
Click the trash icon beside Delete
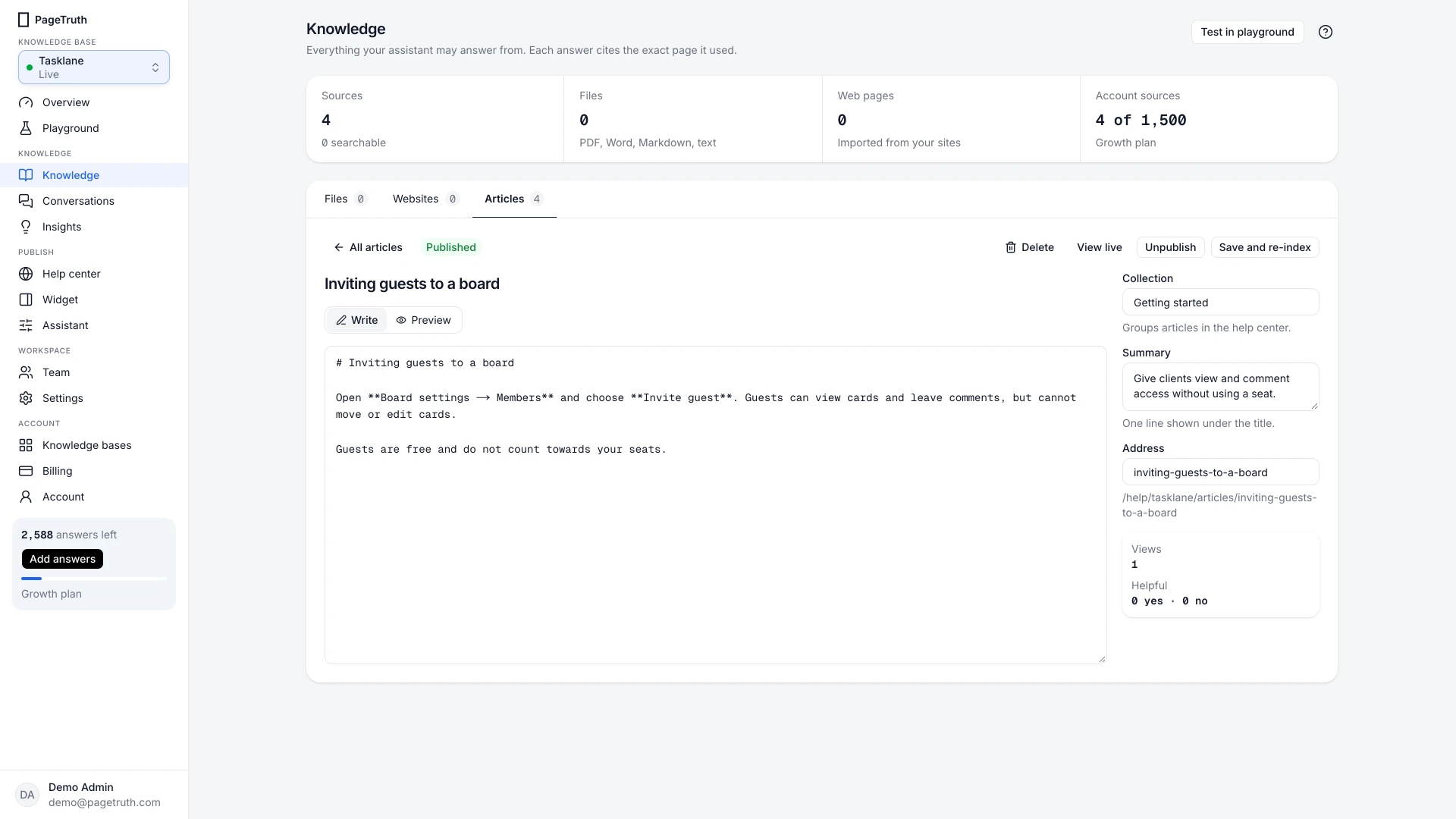1011,247
